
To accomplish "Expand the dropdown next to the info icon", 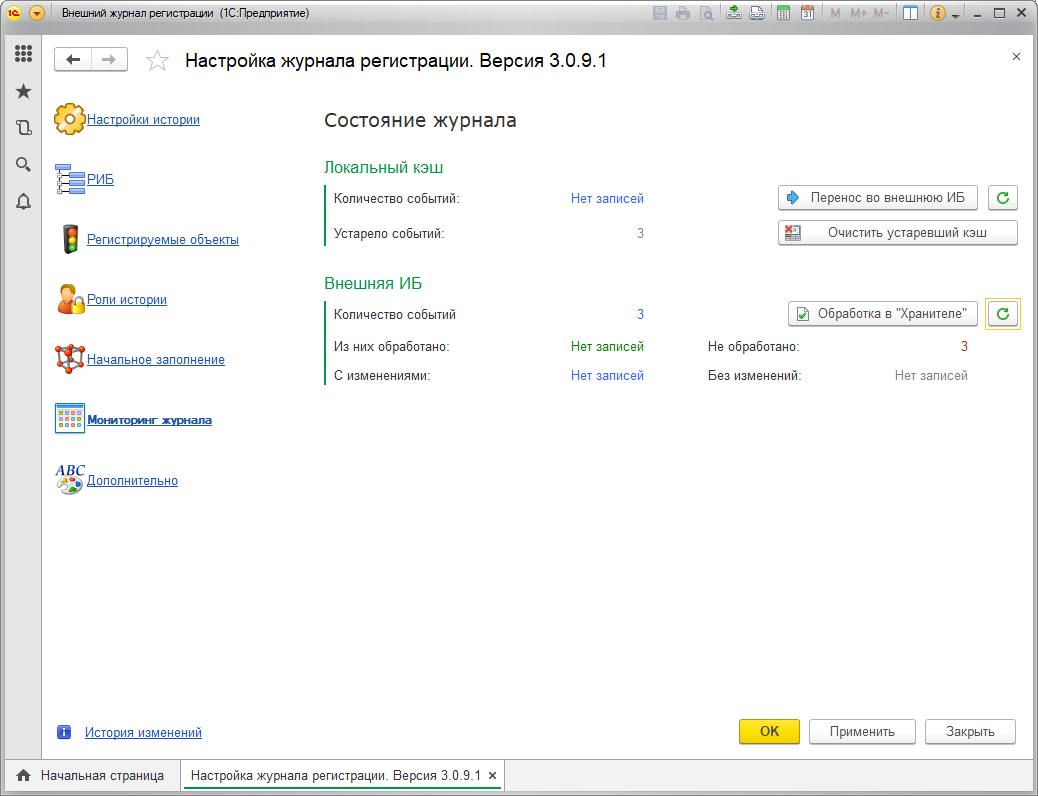I will click(x=956, y=15).
